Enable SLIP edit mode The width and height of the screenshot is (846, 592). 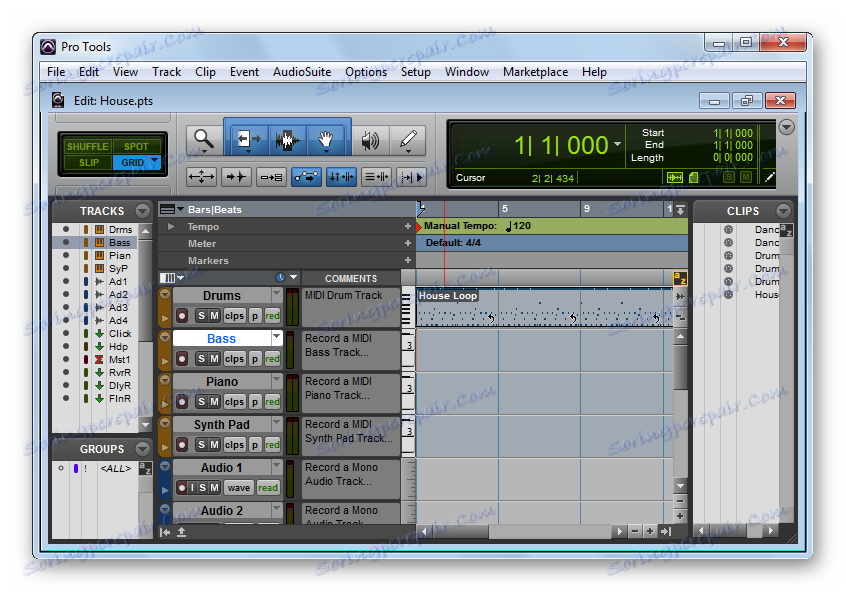tap(88, 162)
